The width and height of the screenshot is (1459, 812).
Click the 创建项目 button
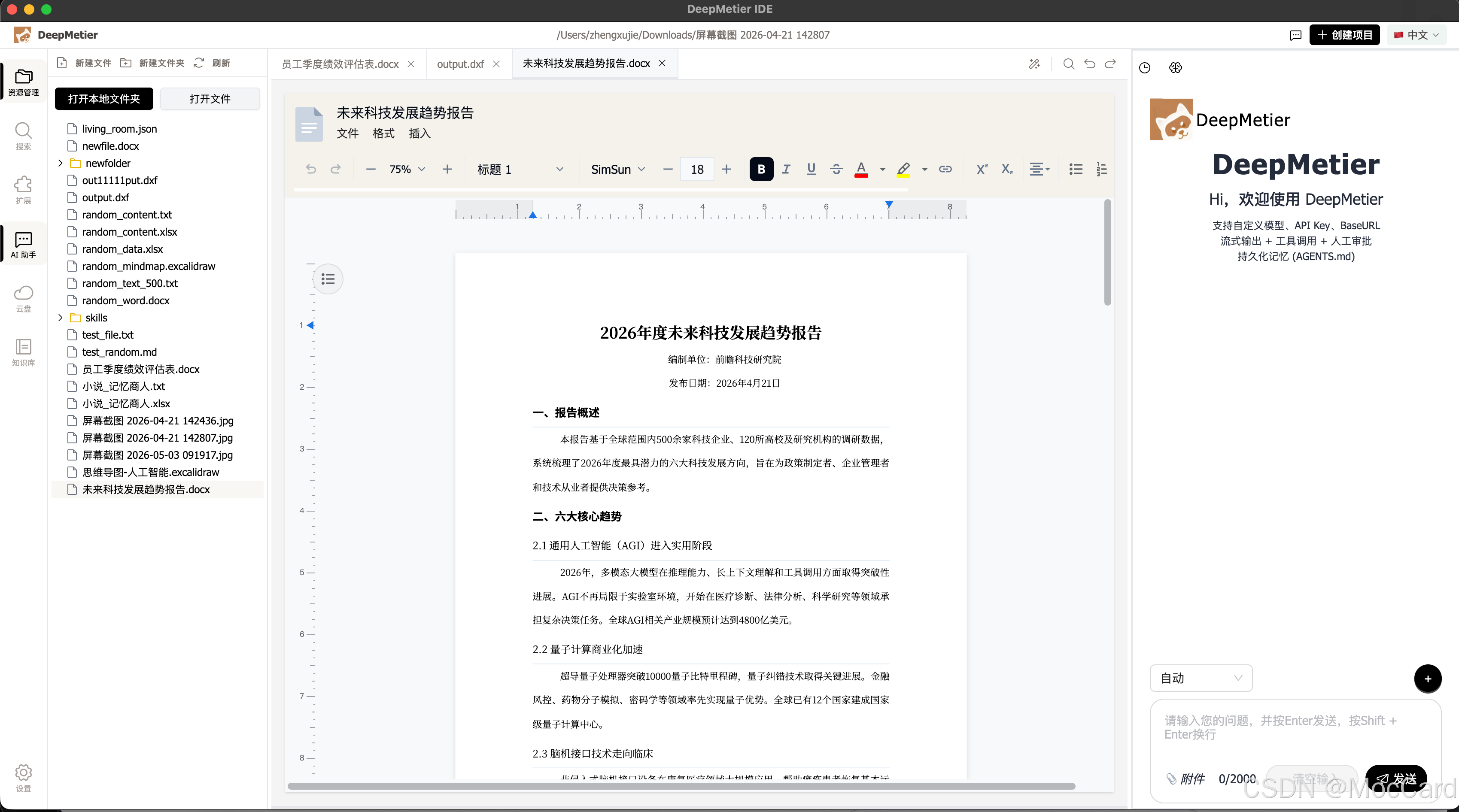coord(1345,35)
